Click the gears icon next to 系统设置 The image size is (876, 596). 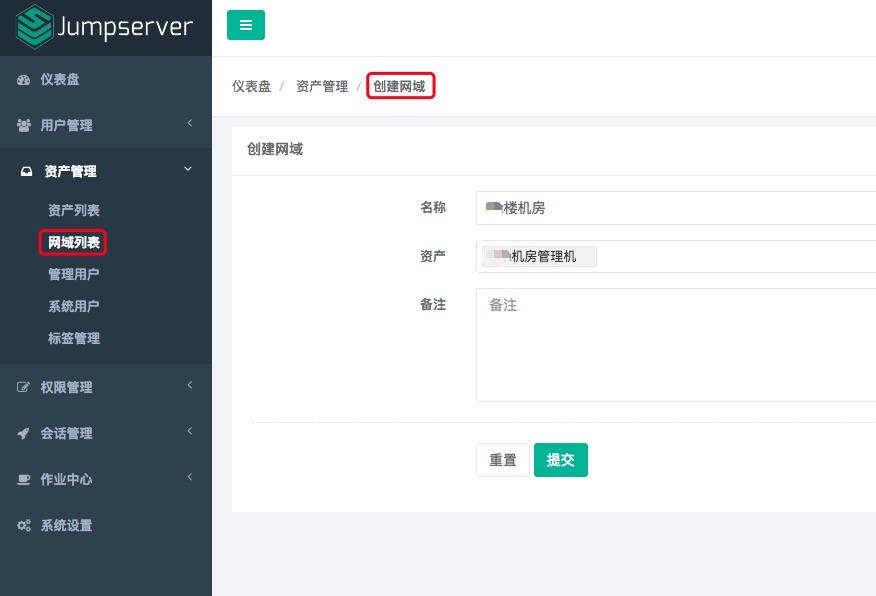(x=23, y=525)
